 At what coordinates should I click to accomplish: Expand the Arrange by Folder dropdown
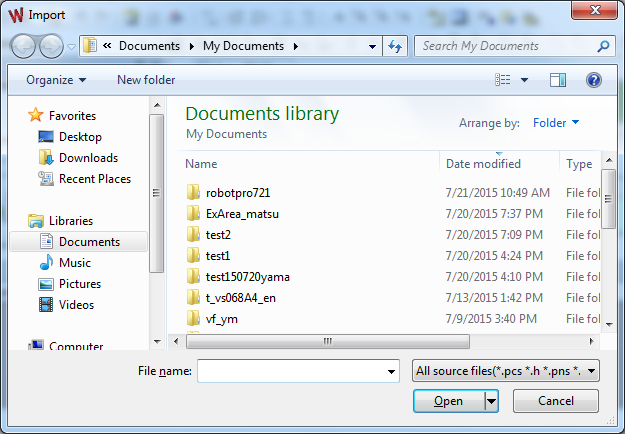[556, 123]
